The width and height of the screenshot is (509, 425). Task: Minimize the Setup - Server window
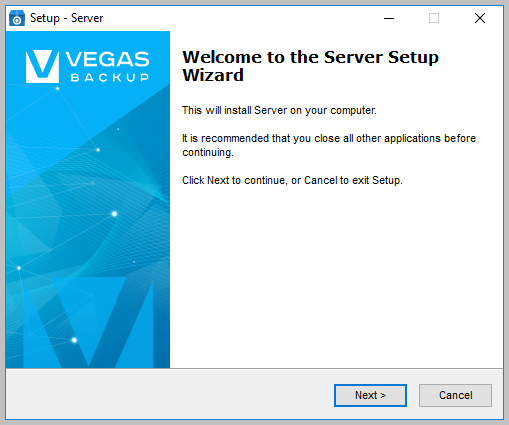389,18
